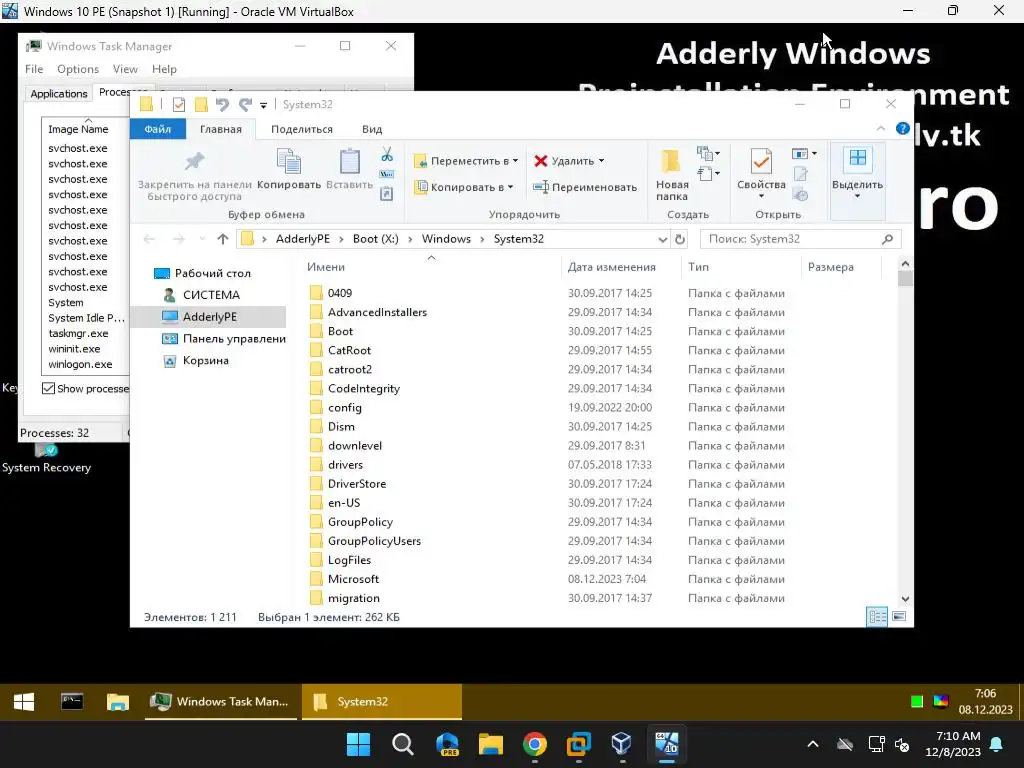1024x768 pixels.
Task: Open Удалить delete options dropdown
Action: coord(569,161)
